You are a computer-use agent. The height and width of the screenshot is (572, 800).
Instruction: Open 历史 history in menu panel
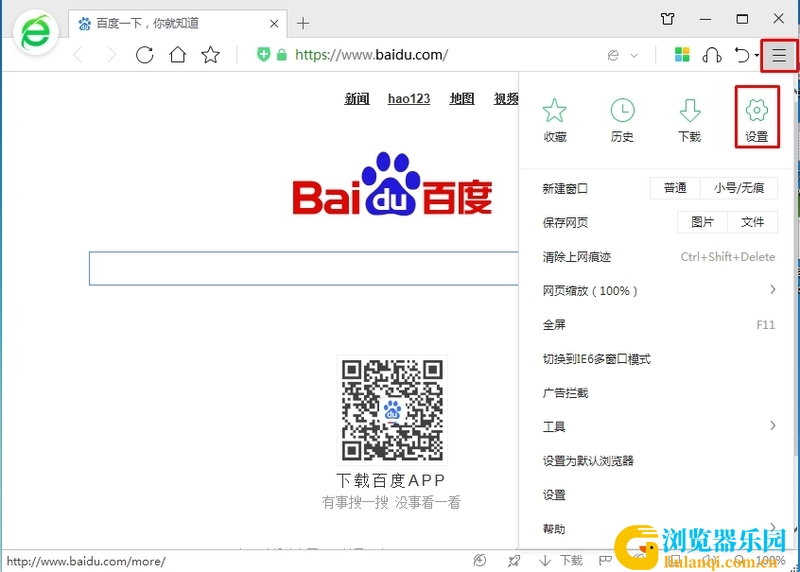tap(622, 120)
